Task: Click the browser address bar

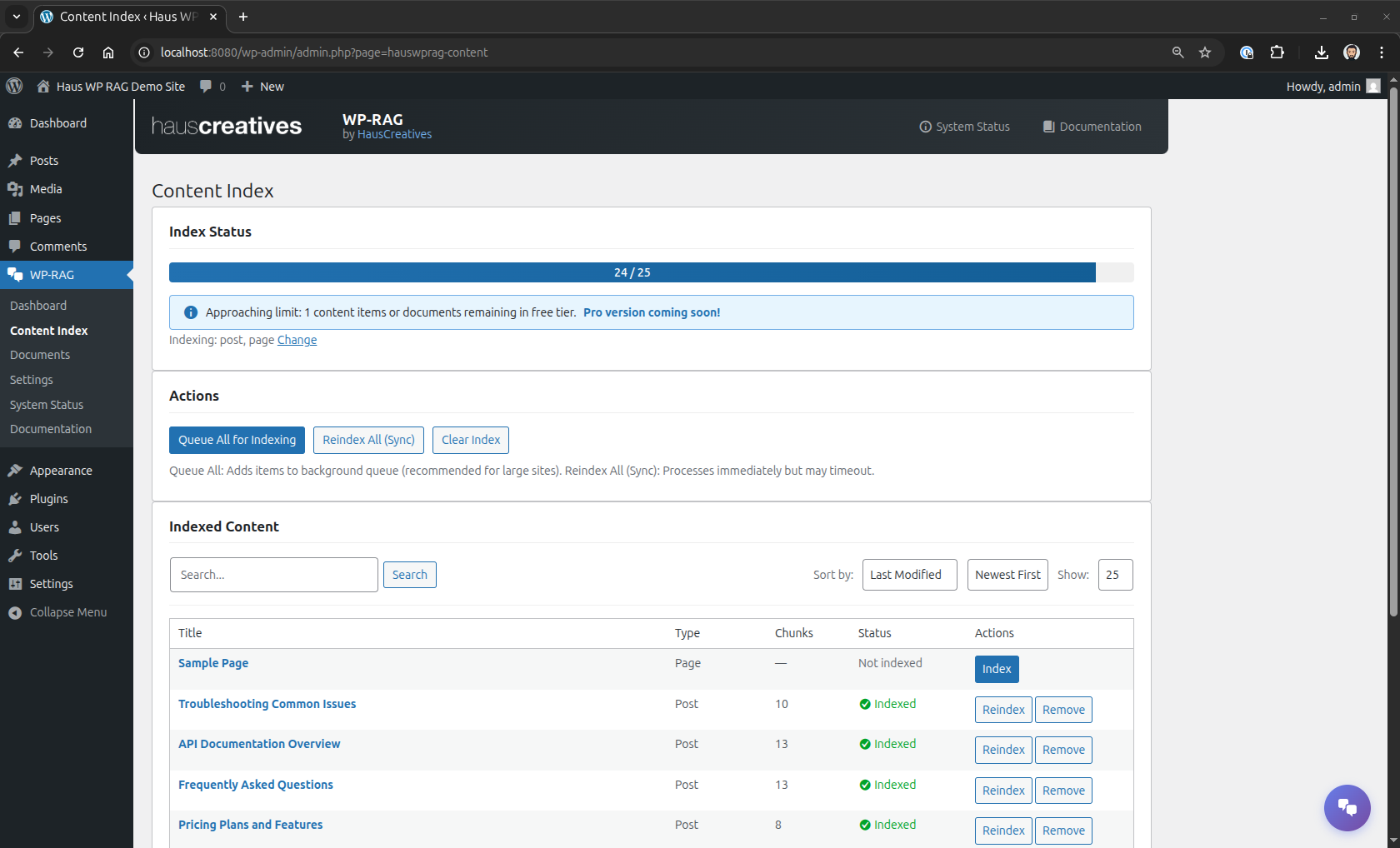Action: coord(650,52)
